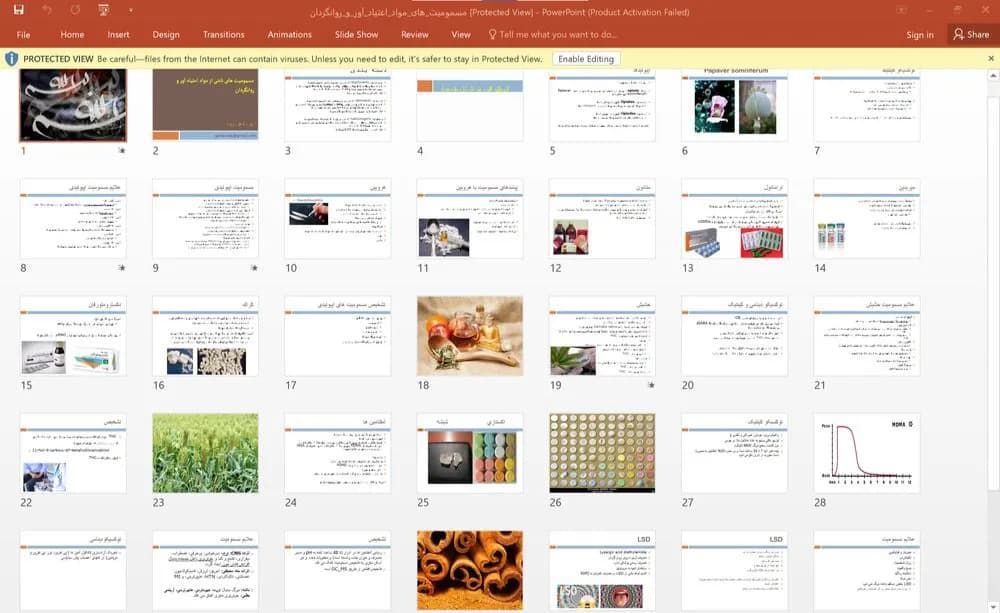1000x613 pixels.
Task: Dismiss the Protected View message bar
Action: [991, 59]
